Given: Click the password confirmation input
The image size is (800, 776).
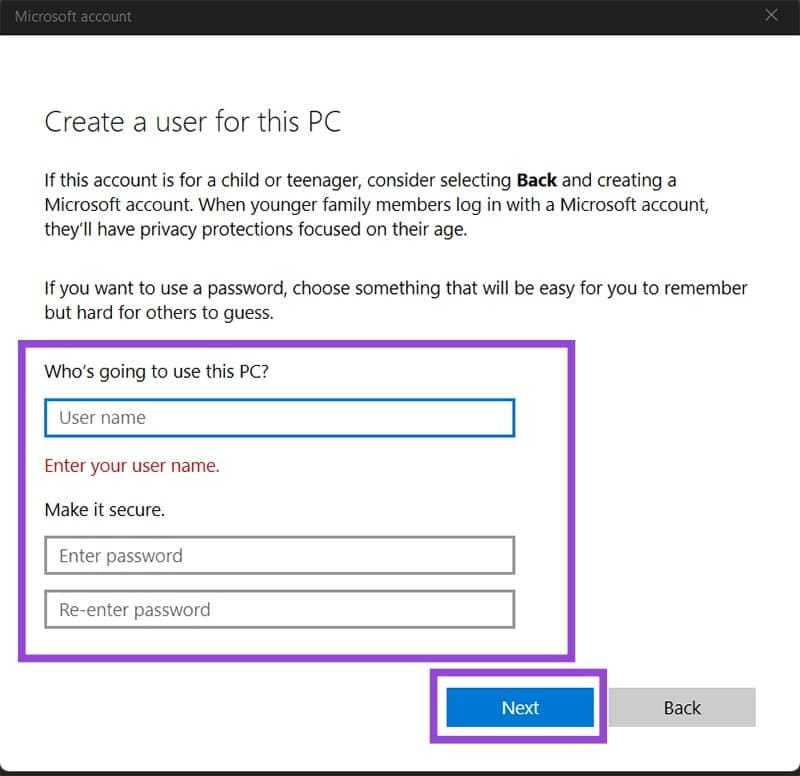Looking at the screenshot, I should point(278,609).
